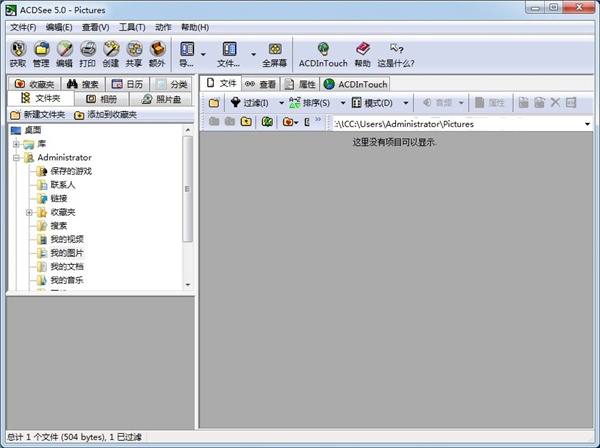Switch to 全屏幕 full screen view
The height and width of the screenshot is (448, 600).
pyautogui.click(x=275, y=53)
